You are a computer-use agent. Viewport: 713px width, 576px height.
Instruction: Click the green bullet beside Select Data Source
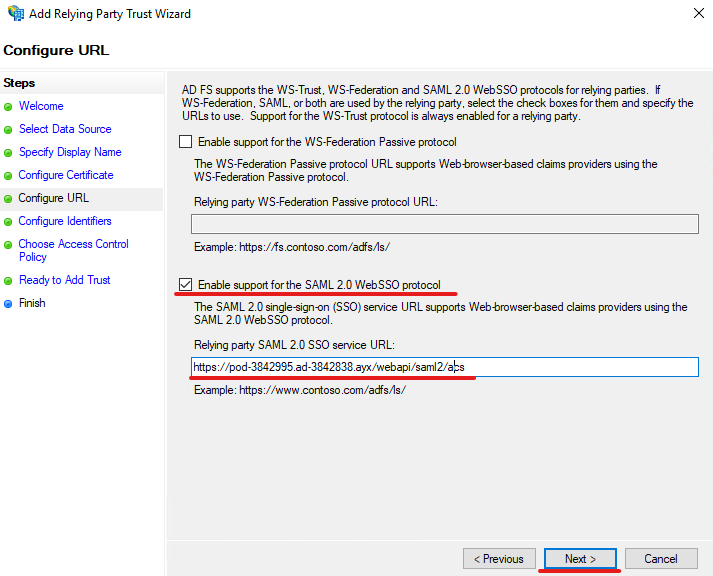click(x=8, y=130)
